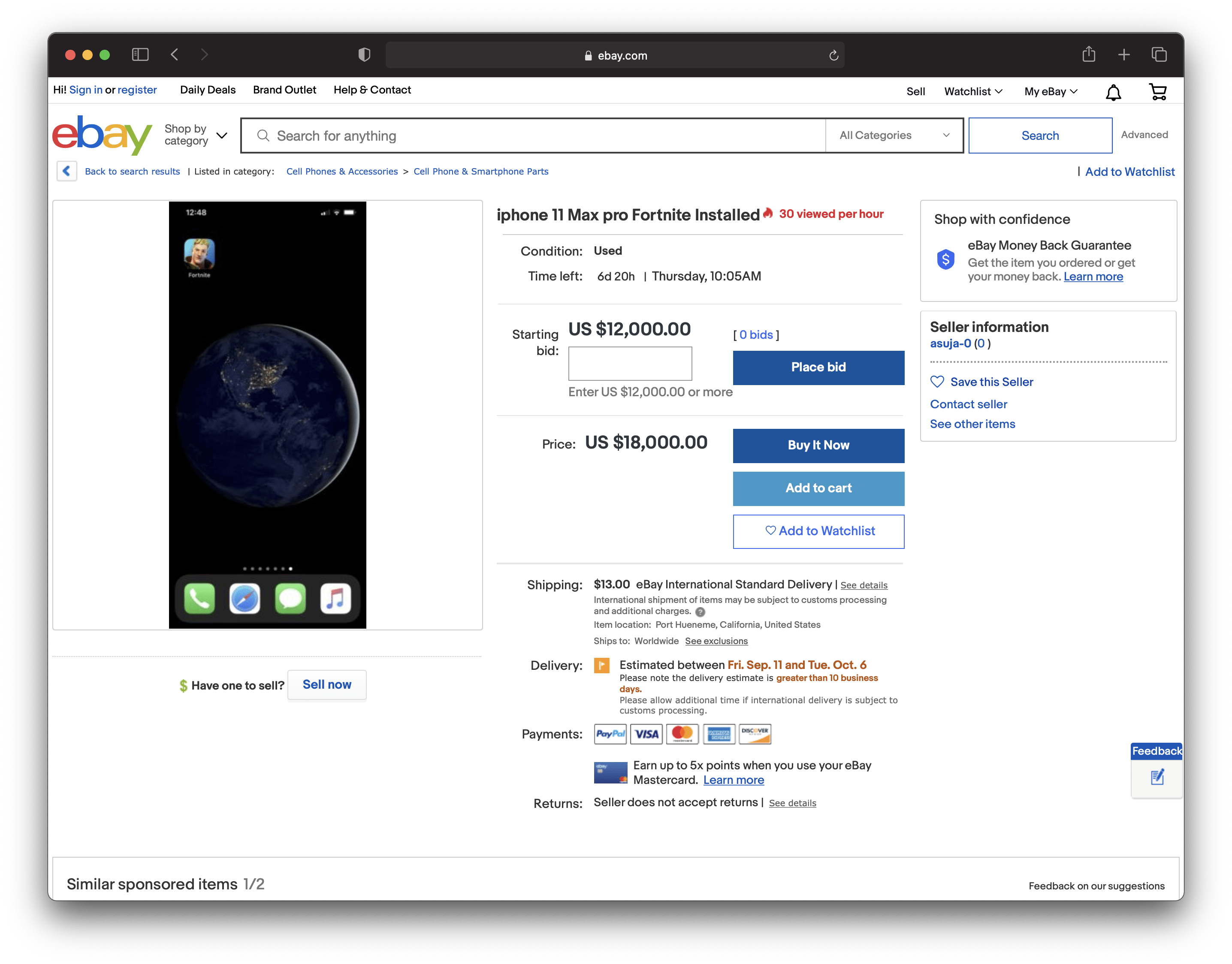Open the All Categories dropdown

pos(894,136)
